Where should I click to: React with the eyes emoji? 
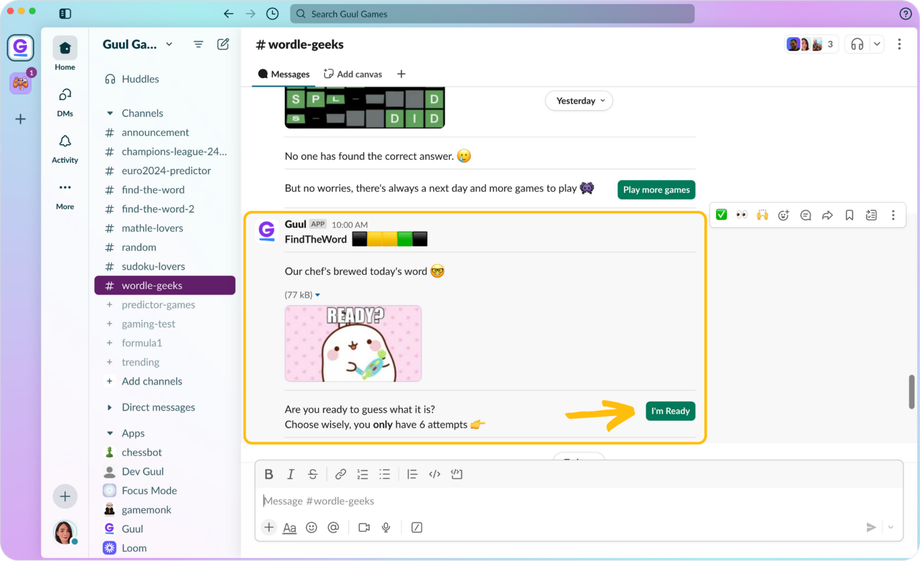742,215
